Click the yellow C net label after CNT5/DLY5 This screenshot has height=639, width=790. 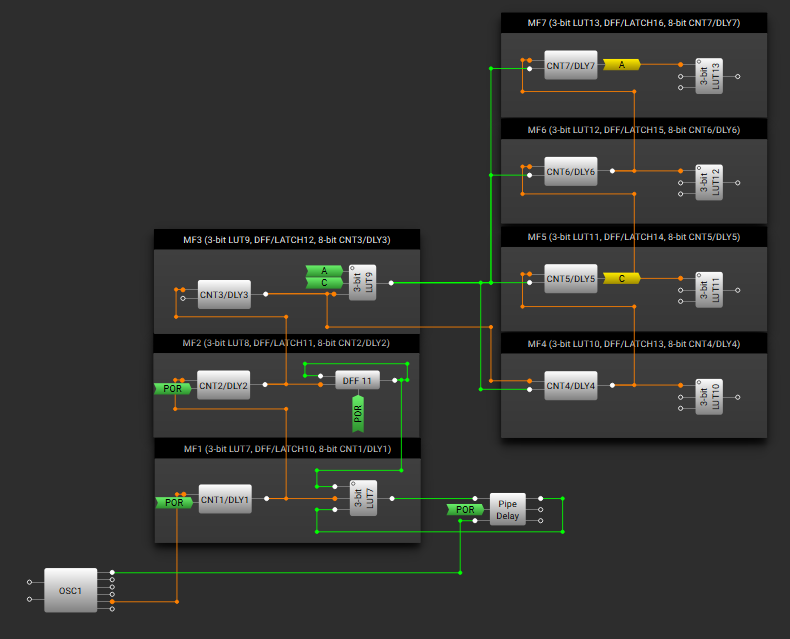point(622,278)
